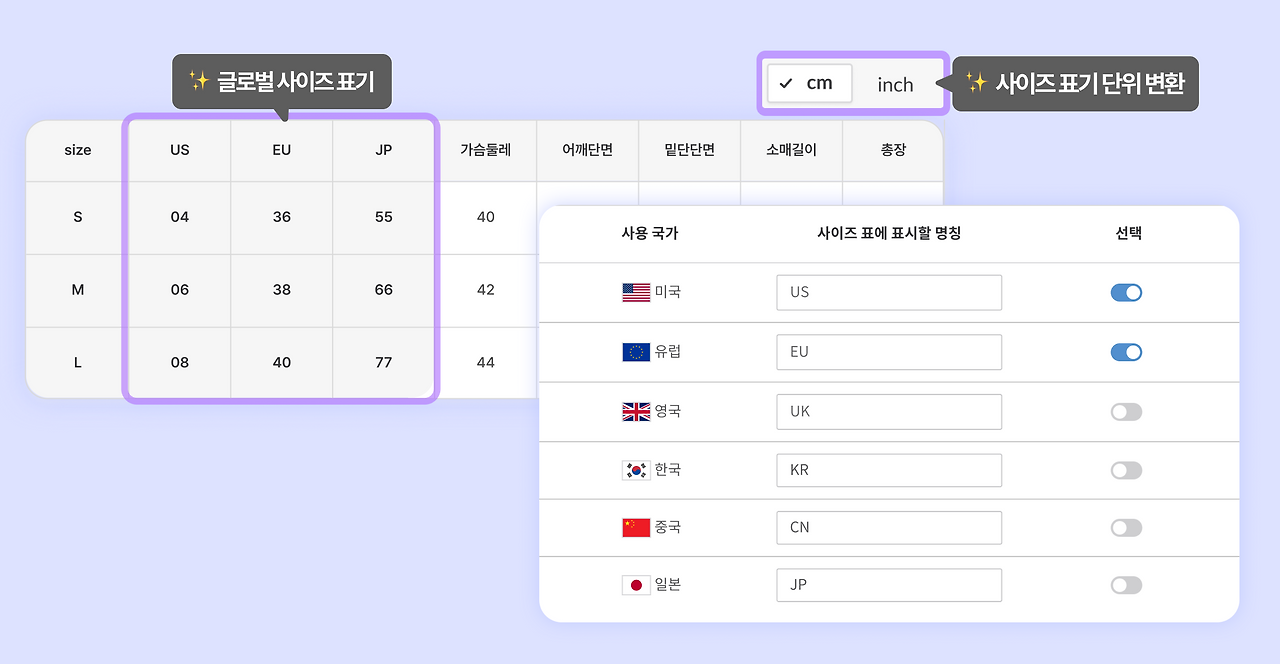Screen dimensions: 1280x664
Task: Click the US name input field
Action: click(x=888, y=292)
